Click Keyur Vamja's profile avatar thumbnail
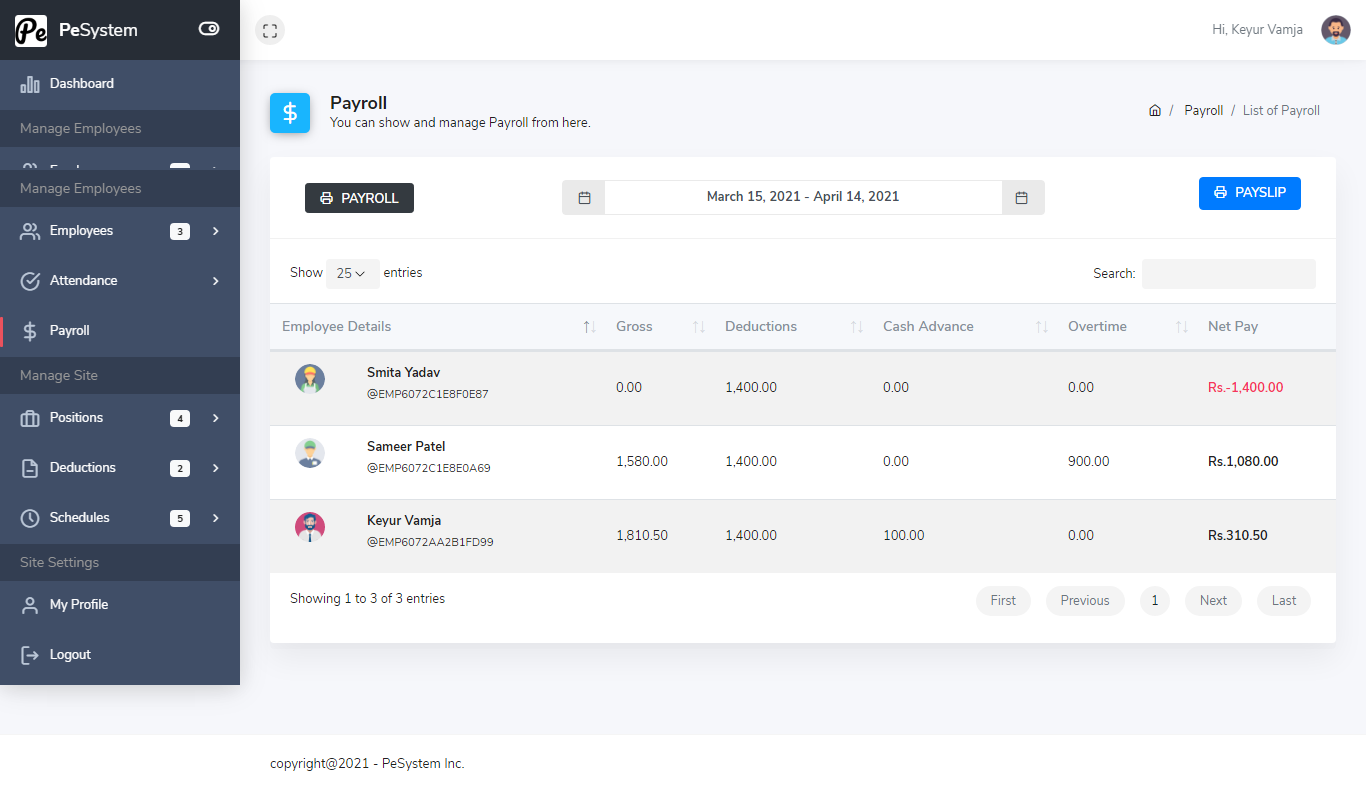Image resolution: width=1366 pixels, height=794 pixels. pos(310,529)
